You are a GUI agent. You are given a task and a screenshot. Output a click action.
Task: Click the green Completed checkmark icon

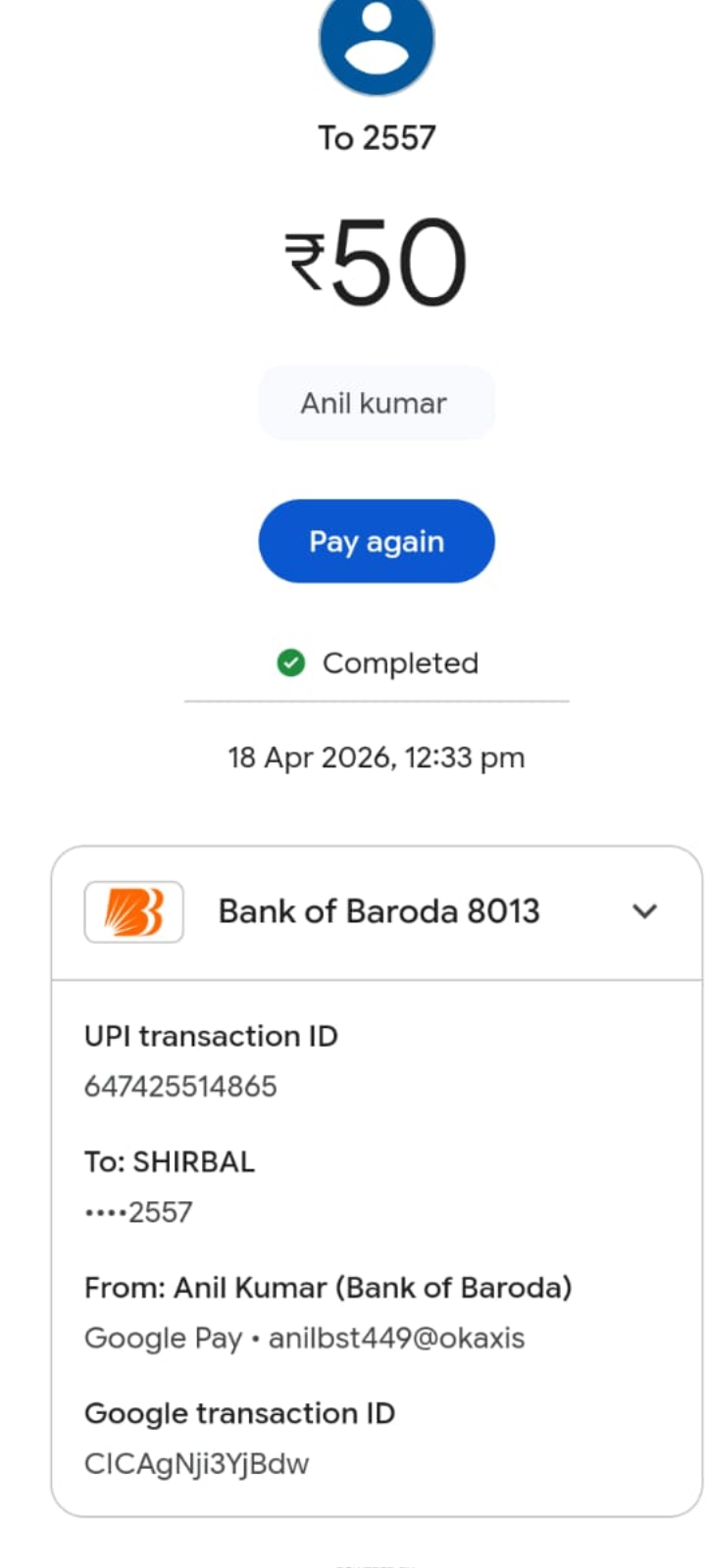[x=290, y=663]
